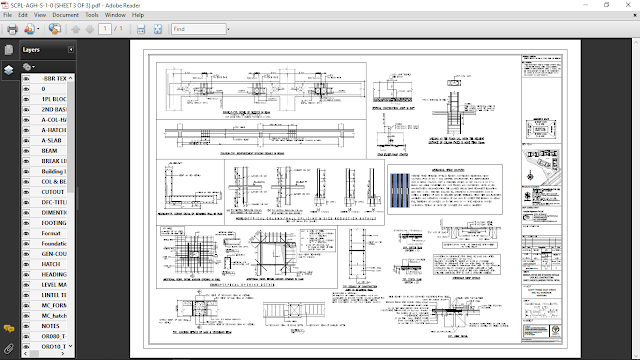Expand the Find box dropdown arrow
Screen dimensions: 640x360
[x=228, y=29]
